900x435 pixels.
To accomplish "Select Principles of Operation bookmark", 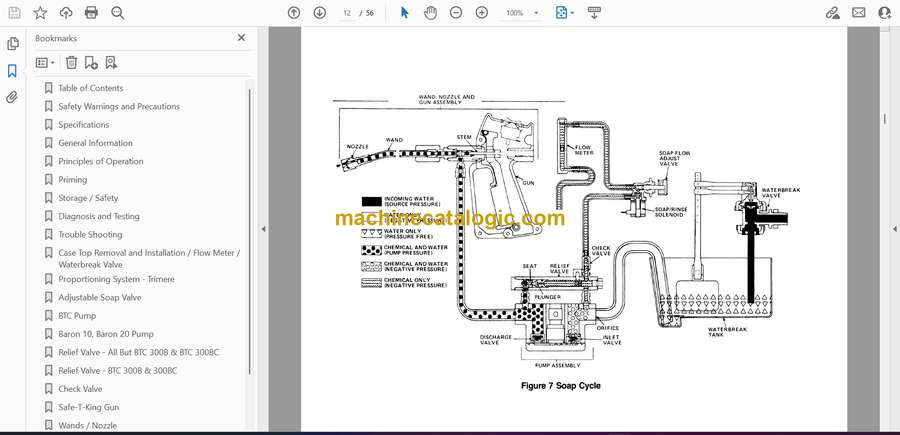I will click(100, 161).
